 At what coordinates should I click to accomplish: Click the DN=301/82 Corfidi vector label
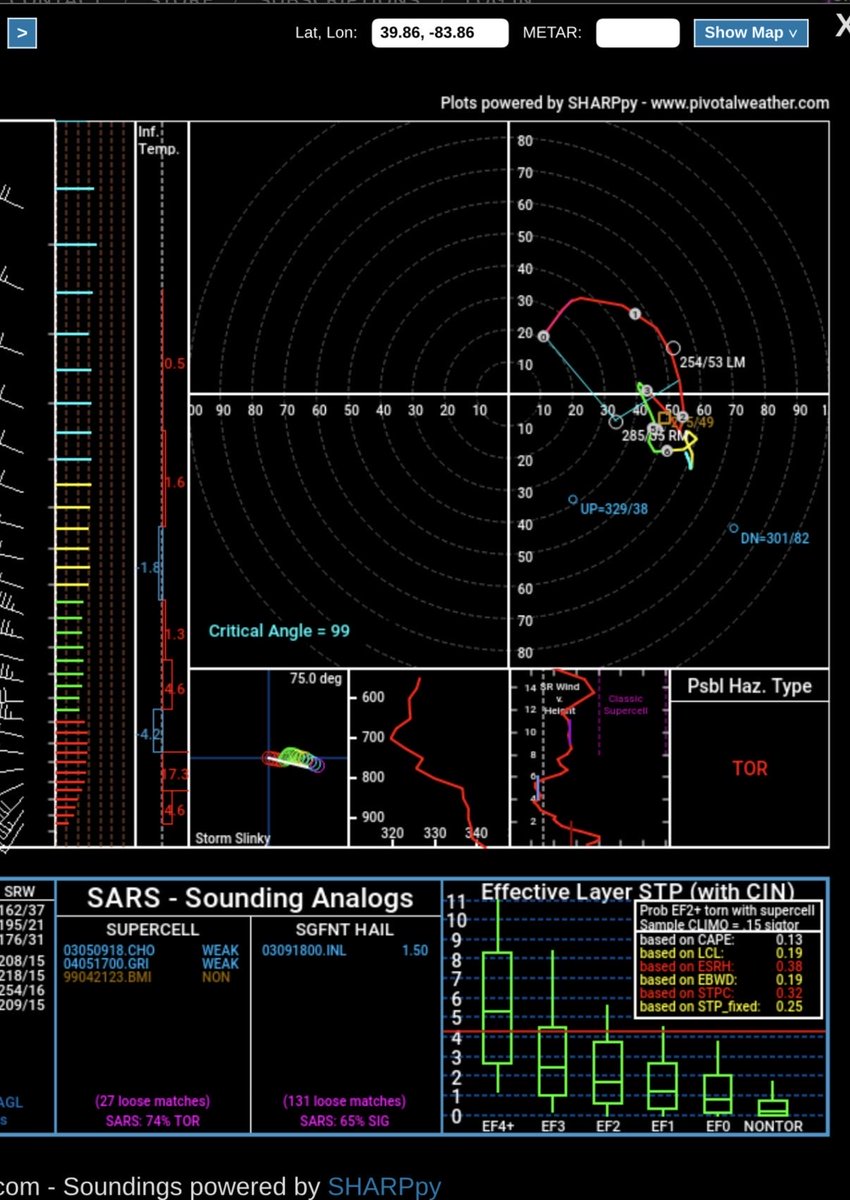(775, 538)
